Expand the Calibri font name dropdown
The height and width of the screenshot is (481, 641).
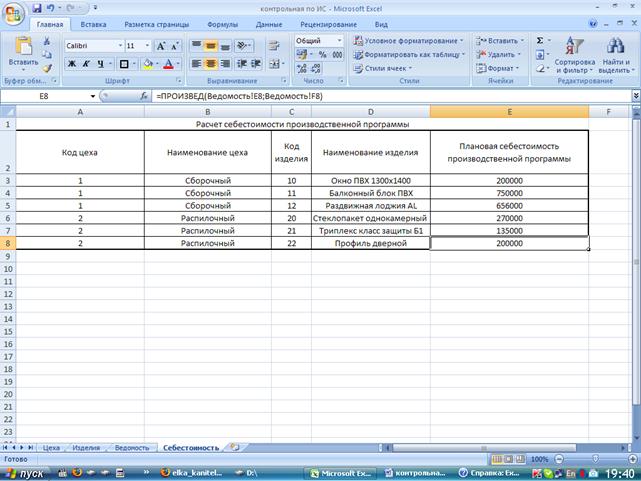[x=120, y=46]
